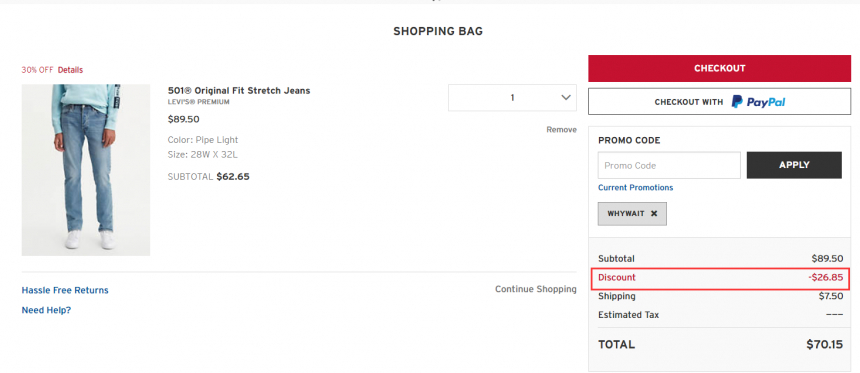Click the $7.50 shipping cost

[x=830, y=296]
